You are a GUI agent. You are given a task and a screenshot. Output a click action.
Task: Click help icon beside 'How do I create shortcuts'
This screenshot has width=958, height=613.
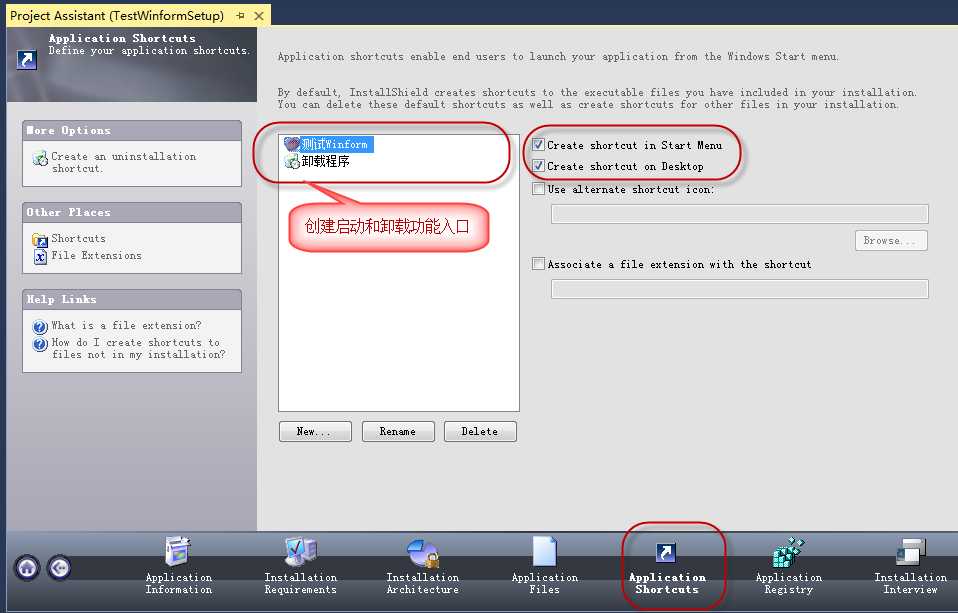(x=40, y=344)
